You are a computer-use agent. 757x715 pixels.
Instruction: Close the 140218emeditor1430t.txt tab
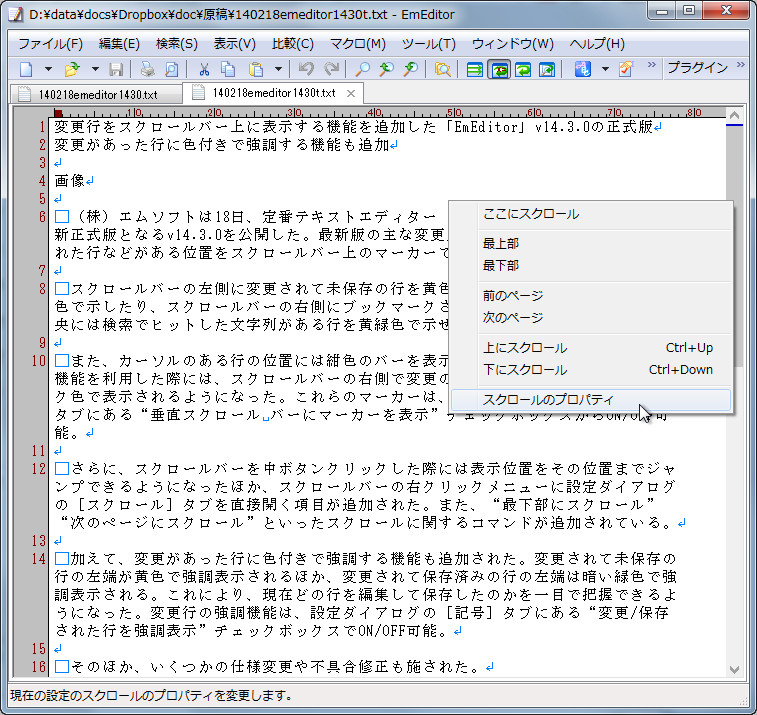[351, 94]
